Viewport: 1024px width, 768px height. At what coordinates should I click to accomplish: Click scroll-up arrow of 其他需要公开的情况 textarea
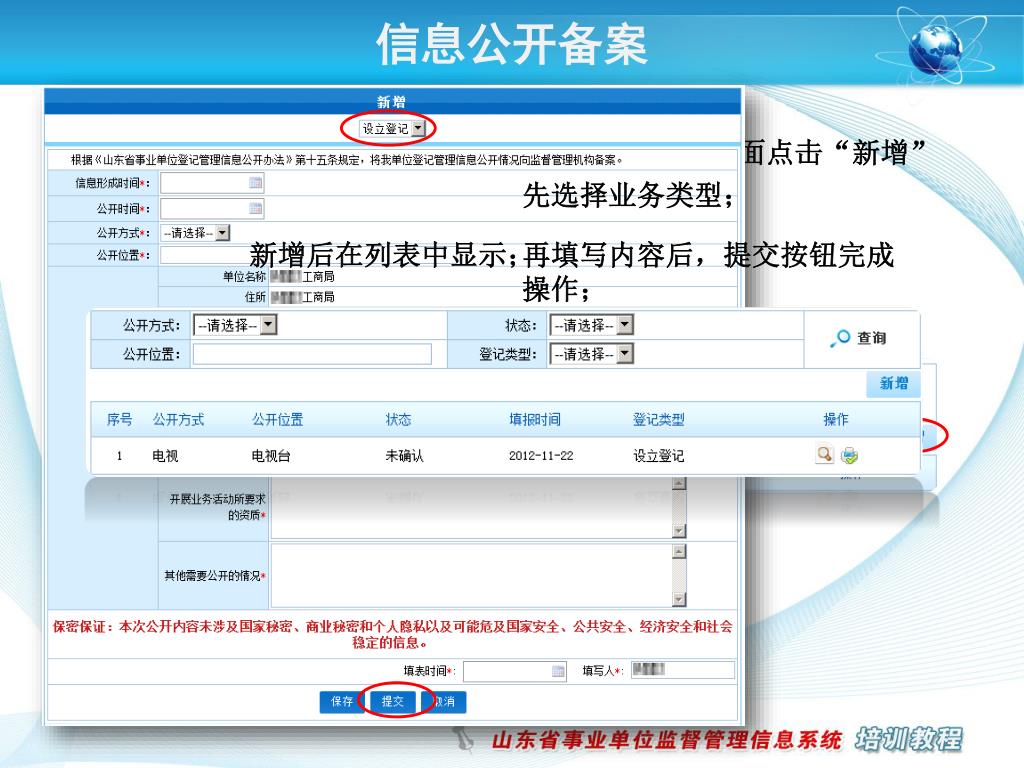[679, 552]
